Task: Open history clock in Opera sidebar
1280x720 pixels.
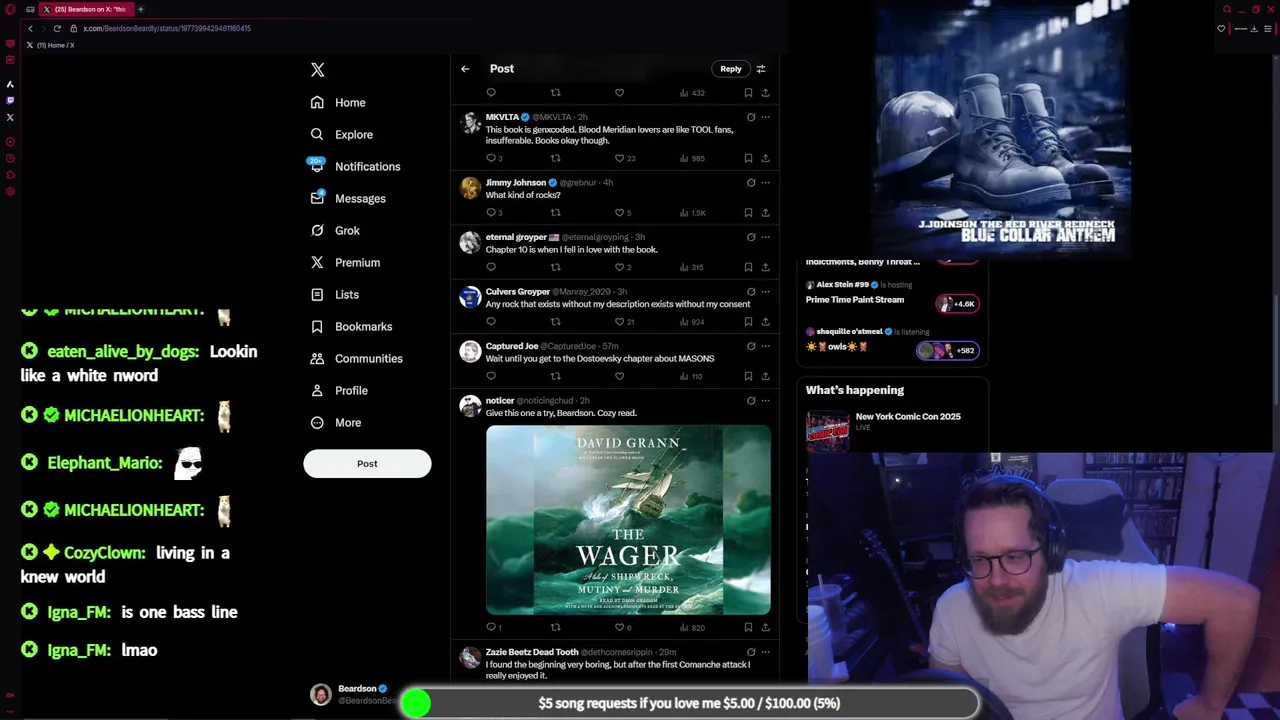Action: [10, 158]
